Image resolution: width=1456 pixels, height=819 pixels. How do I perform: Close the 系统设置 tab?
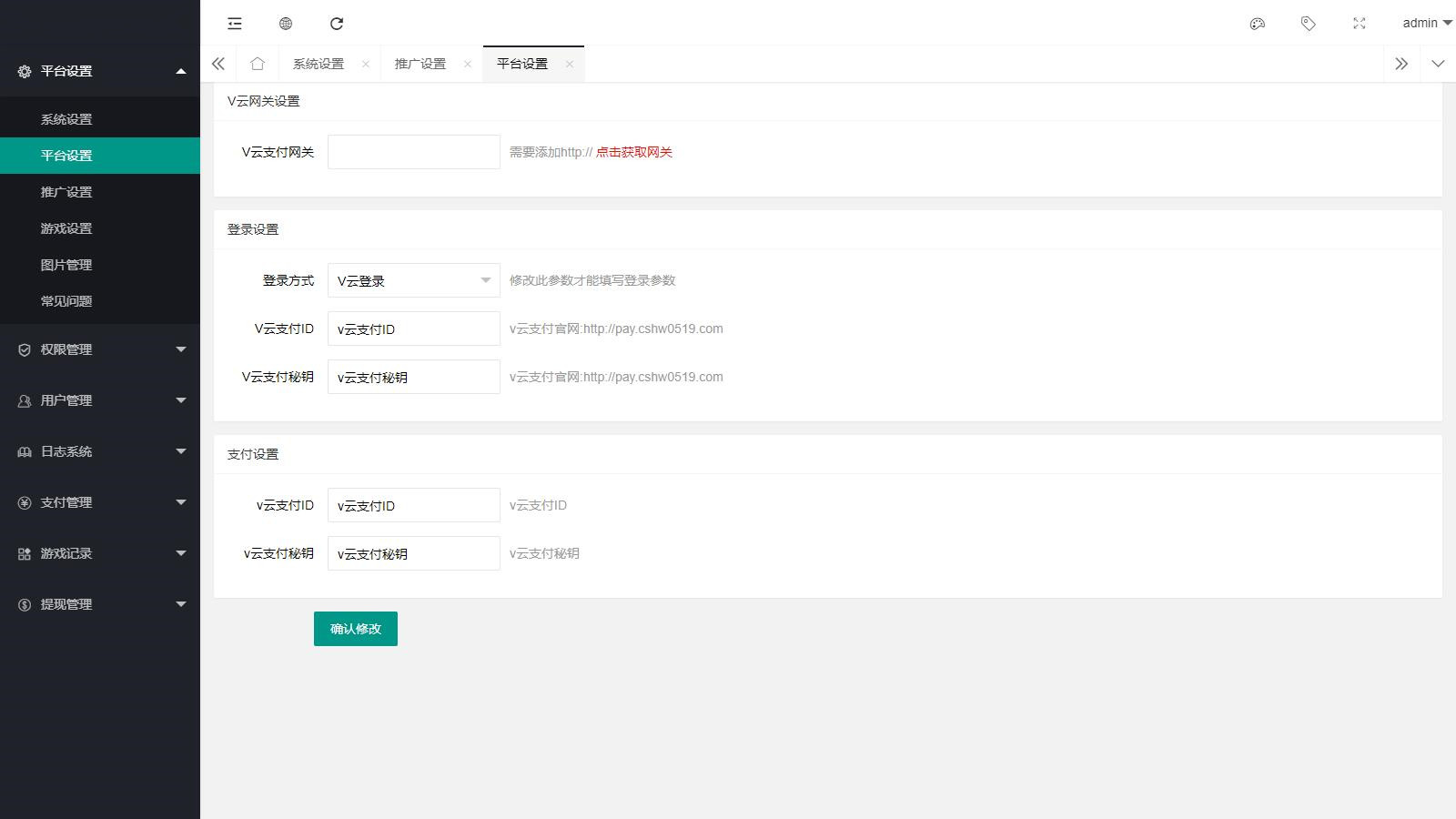point(366,64)
